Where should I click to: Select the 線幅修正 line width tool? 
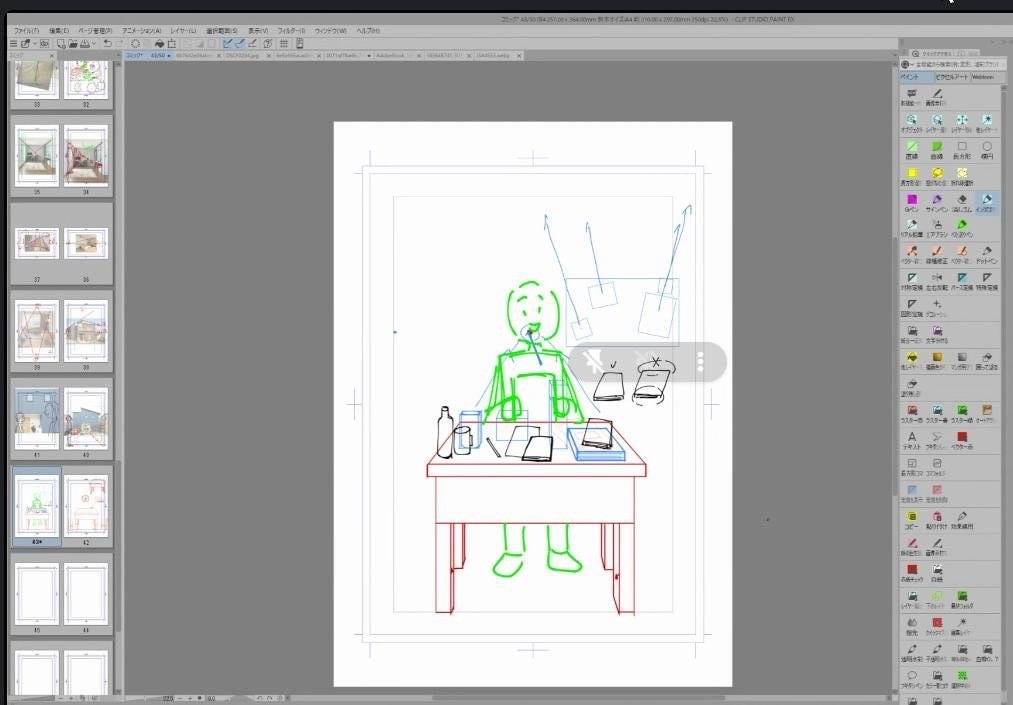pyautogui.click(x=937, y=255)
